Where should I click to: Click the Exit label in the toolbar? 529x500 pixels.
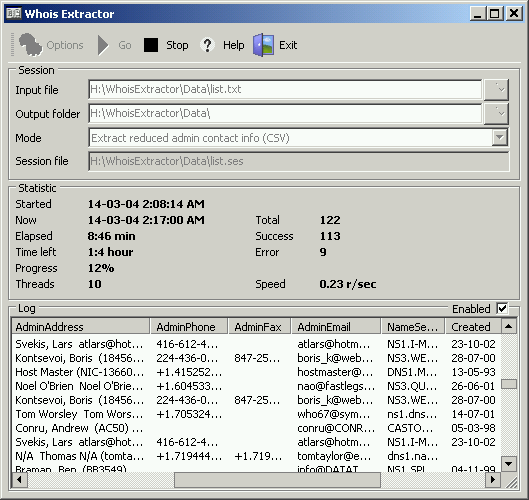pos(288,45)
